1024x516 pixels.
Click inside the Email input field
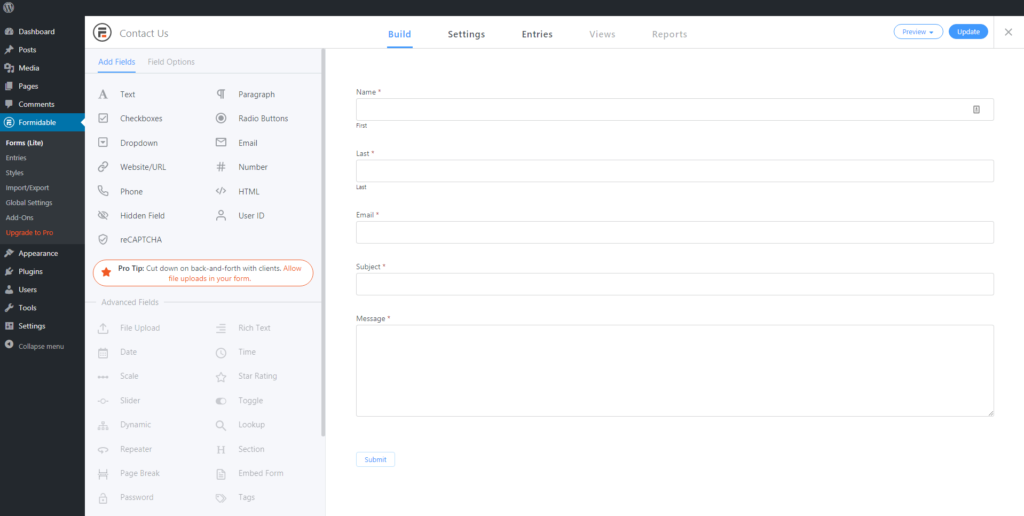point(675,233)
